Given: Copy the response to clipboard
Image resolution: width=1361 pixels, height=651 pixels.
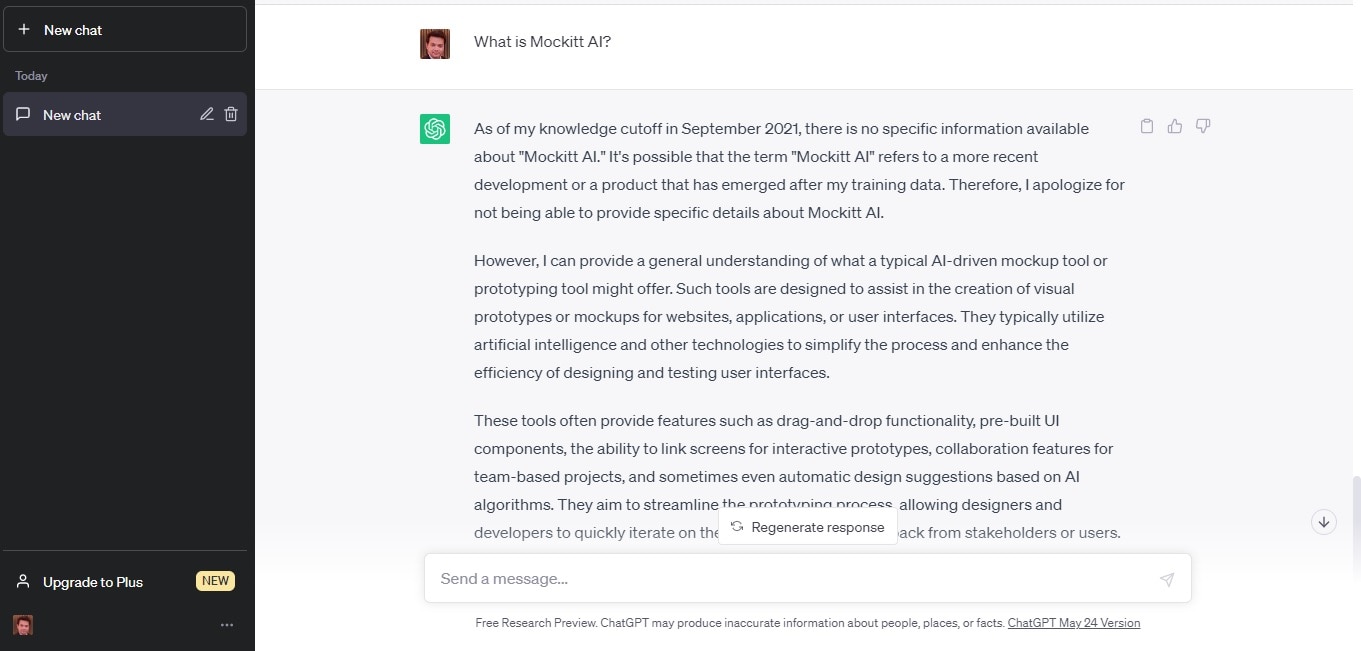Looking at the screenshot, I should pyautogui.click(x=1147, y=126).
